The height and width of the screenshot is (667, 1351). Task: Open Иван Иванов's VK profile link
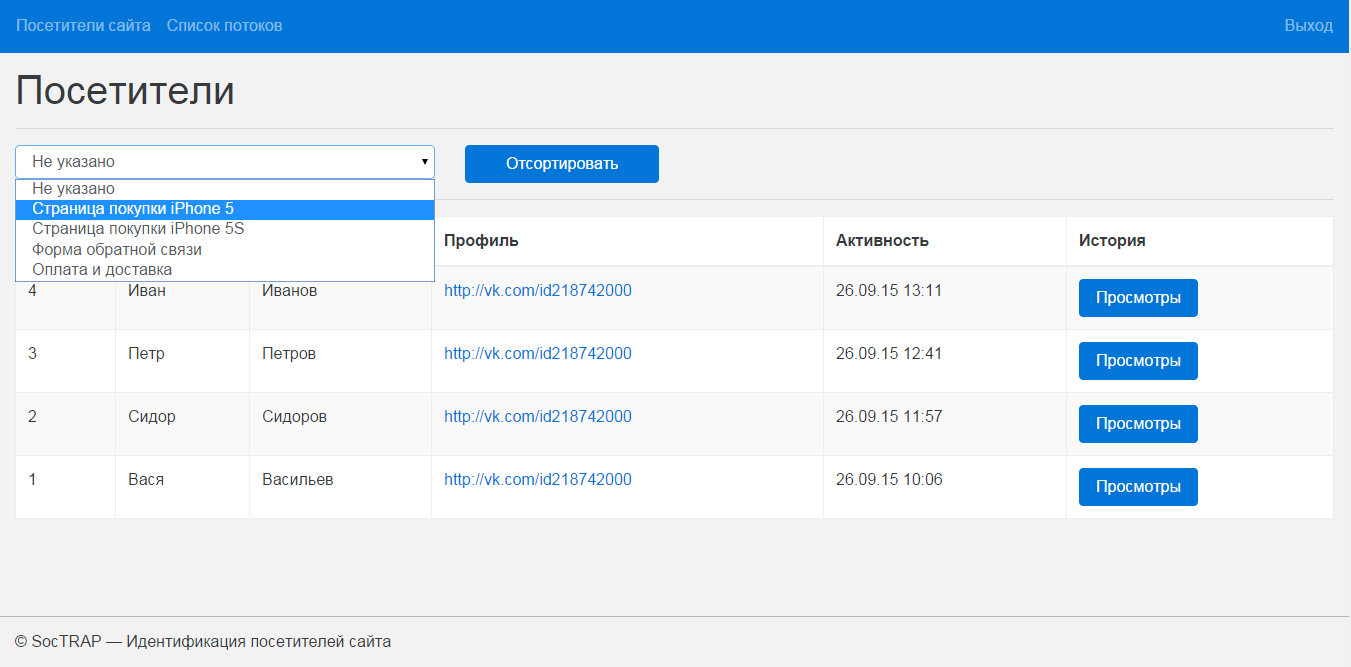[x=538, y=291]
